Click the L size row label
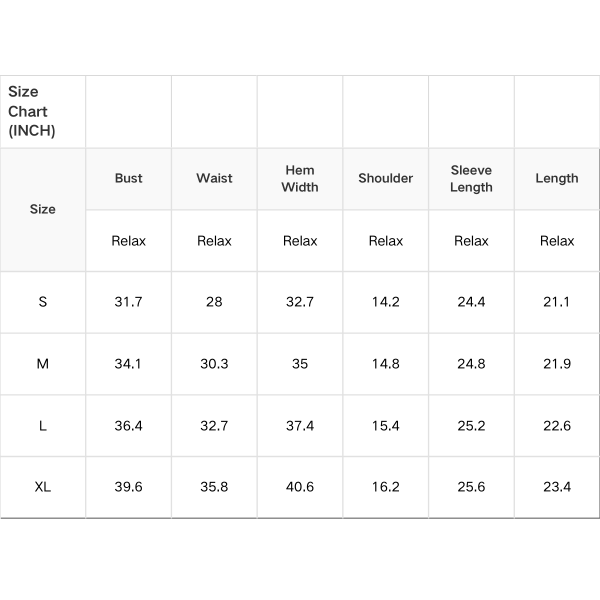The width and height of the screenshot is (600, 600). coord(42,426)
